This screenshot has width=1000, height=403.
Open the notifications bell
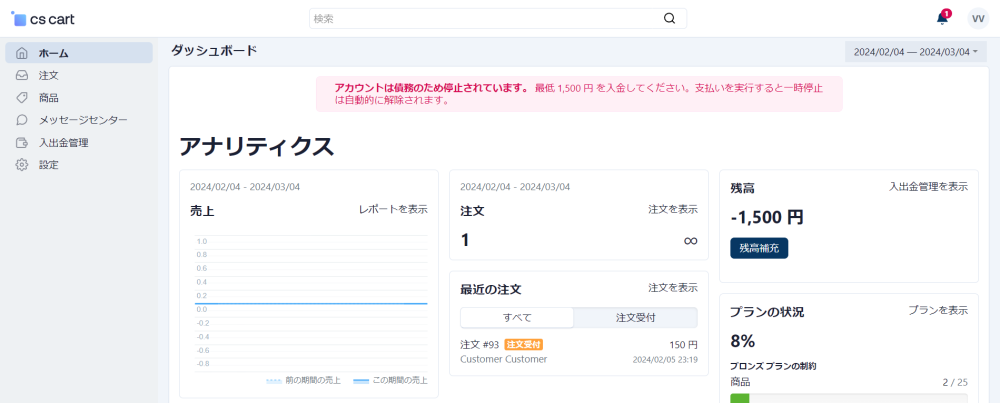coord(942,18)
